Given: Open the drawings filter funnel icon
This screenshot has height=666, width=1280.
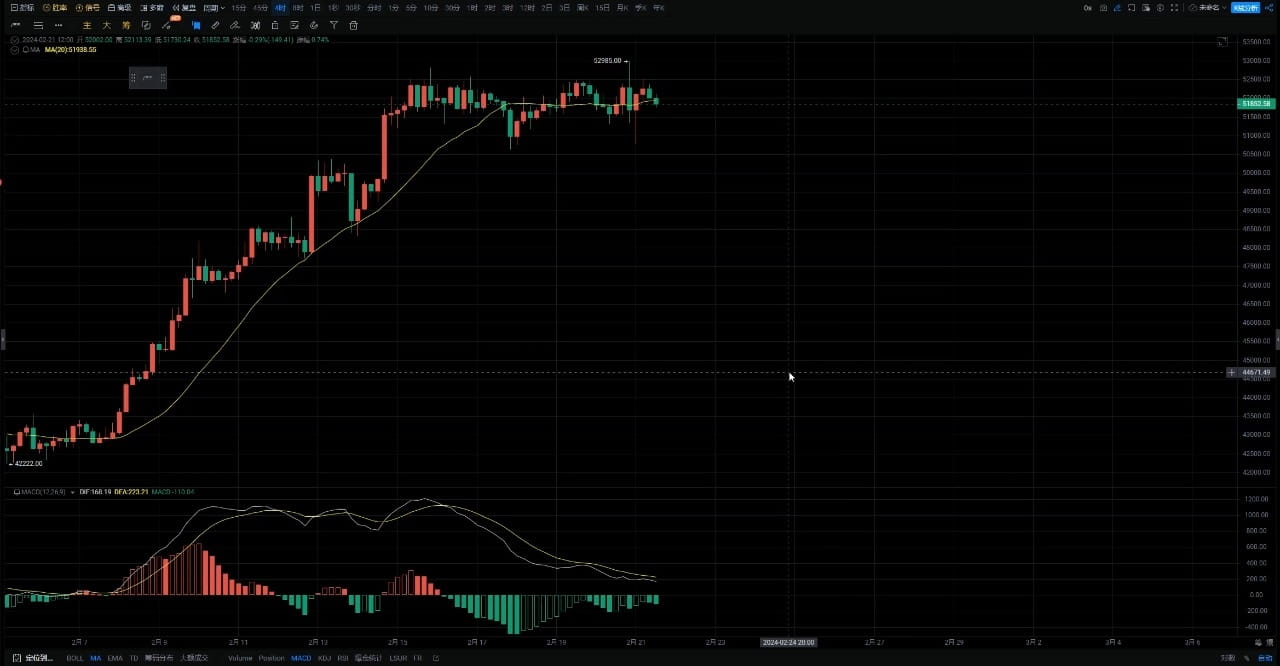Looking at the screenshot, I should coord(334,25).
